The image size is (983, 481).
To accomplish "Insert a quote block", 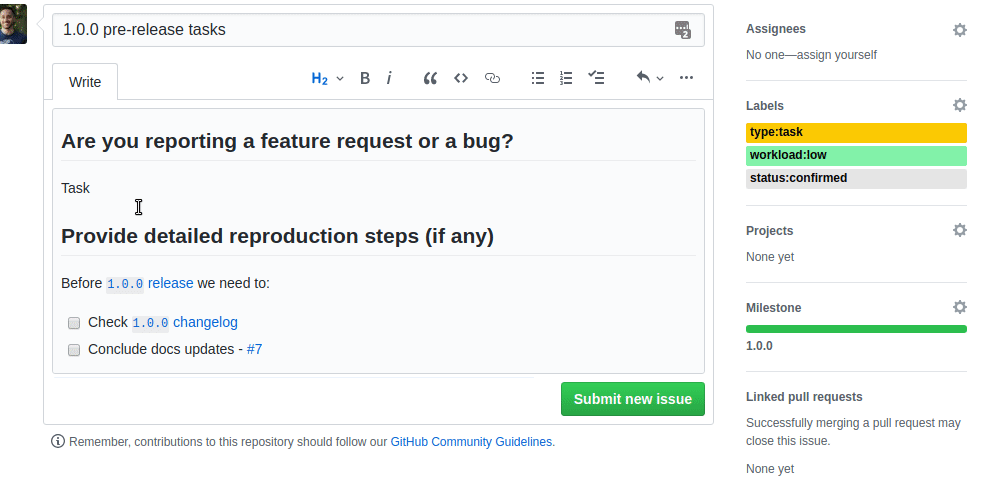I will point(430,78).
